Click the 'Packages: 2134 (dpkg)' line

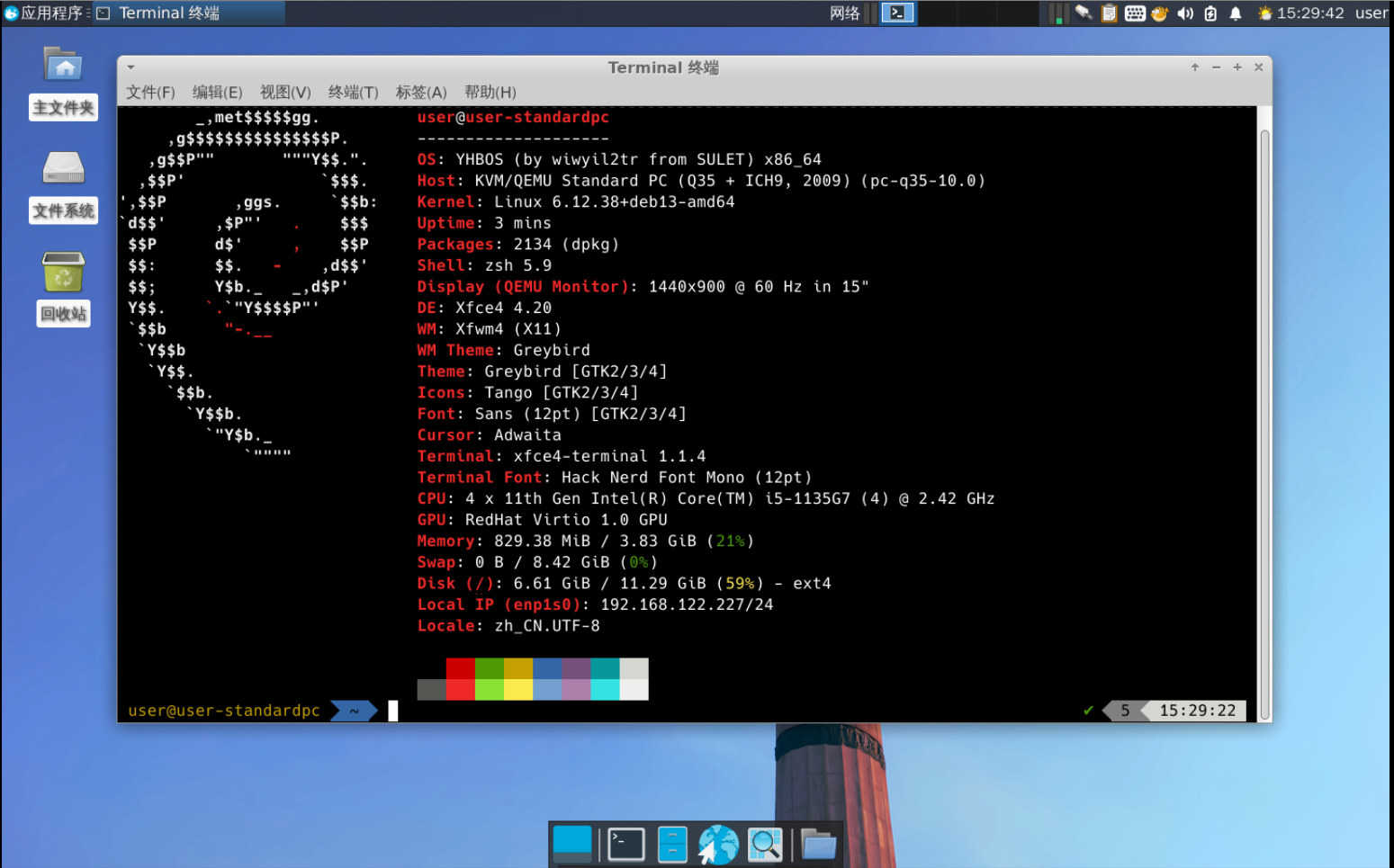point(517,244)
